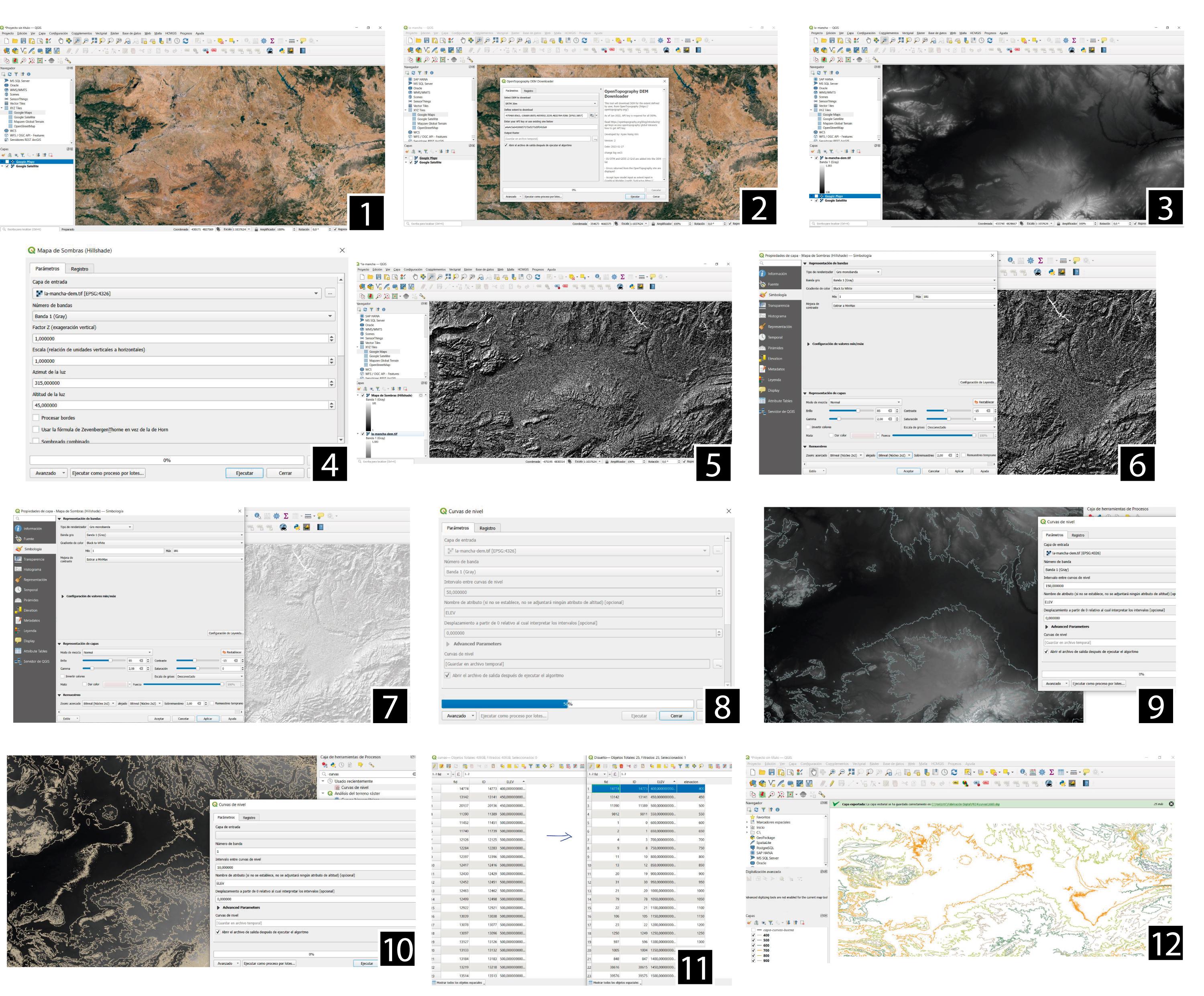Switch to Registro tab in Hillshade dialog
This screenshot has height=996, width=1204.
click(x=80, y=269)
